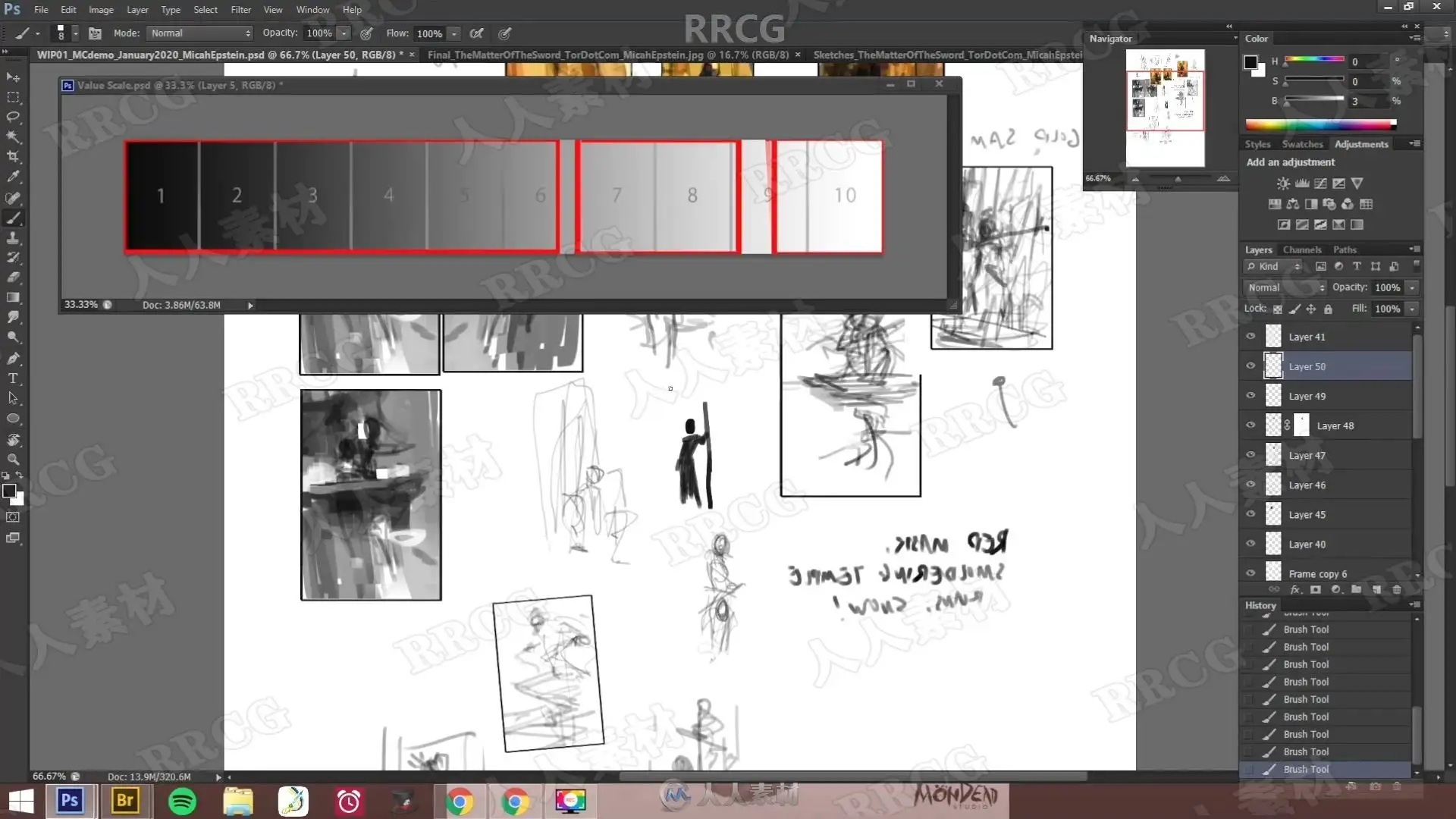Viewport: 1456px width, 819px height.
Task: Click the foreground color swatch in toolbar
Action: coord(9,491)
